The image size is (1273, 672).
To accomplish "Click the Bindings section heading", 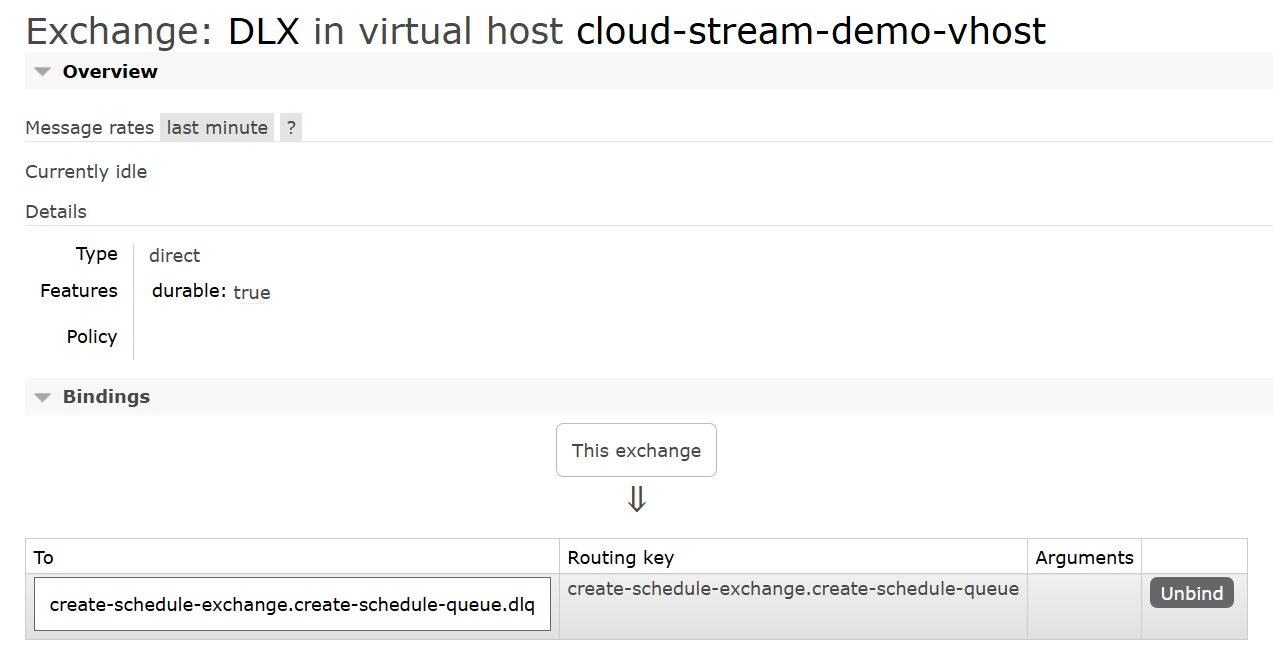I will click(106, 397).
